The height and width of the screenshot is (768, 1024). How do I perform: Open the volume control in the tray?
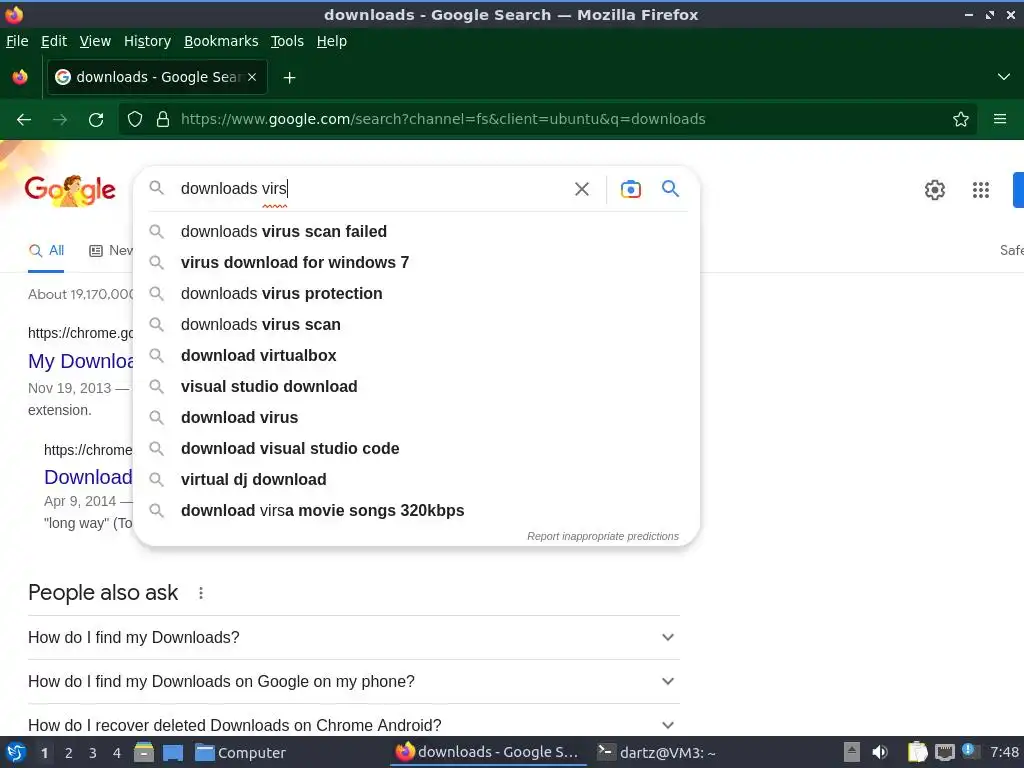880,752
